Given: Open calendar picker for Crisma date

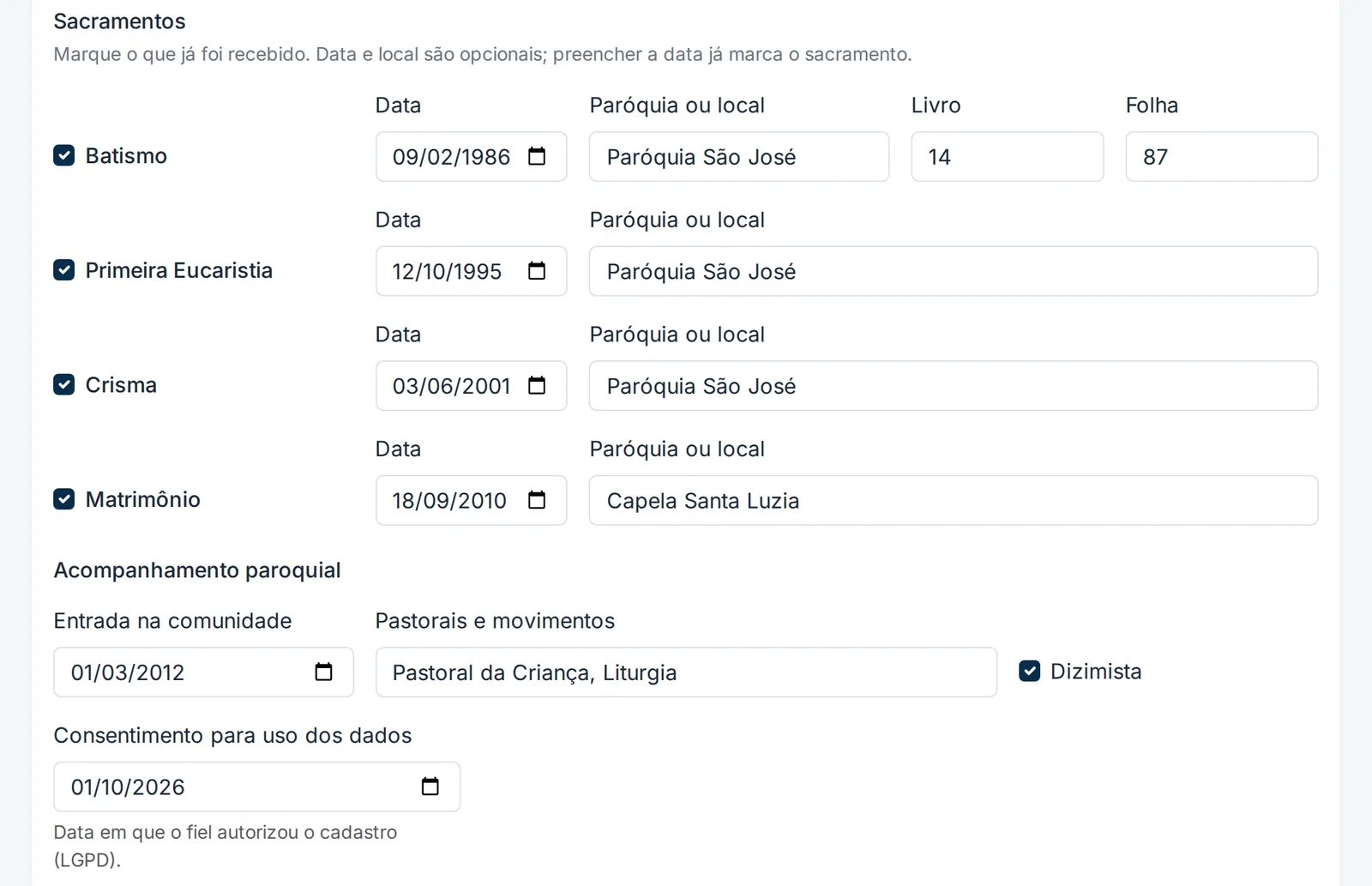Looking at the screenshot, I should [537, 386].
